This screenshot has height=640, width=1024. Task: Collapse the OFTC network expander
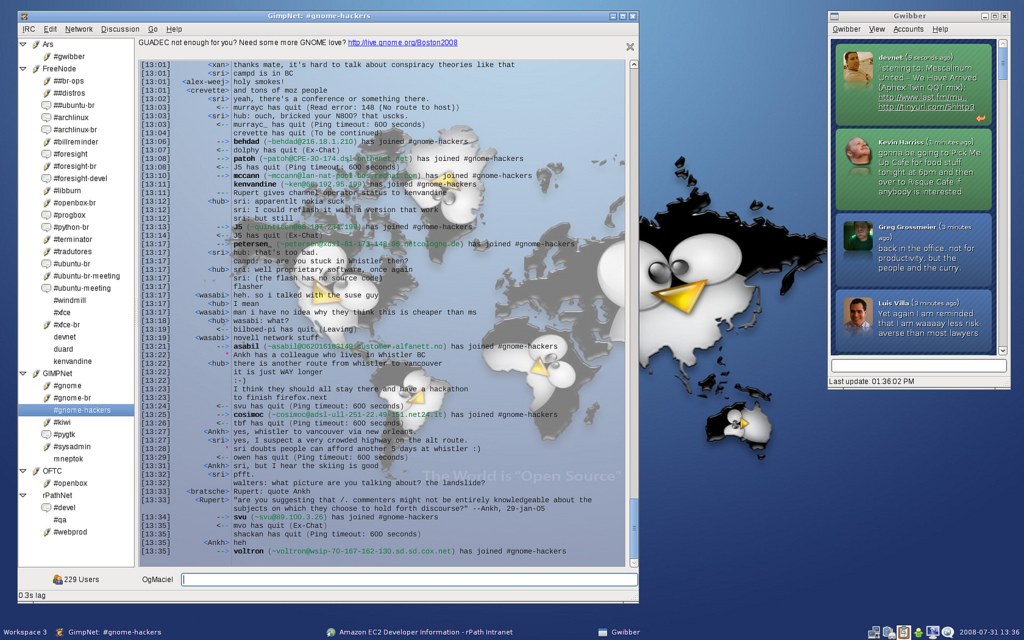pyautogui.click(x=24, y=471)
